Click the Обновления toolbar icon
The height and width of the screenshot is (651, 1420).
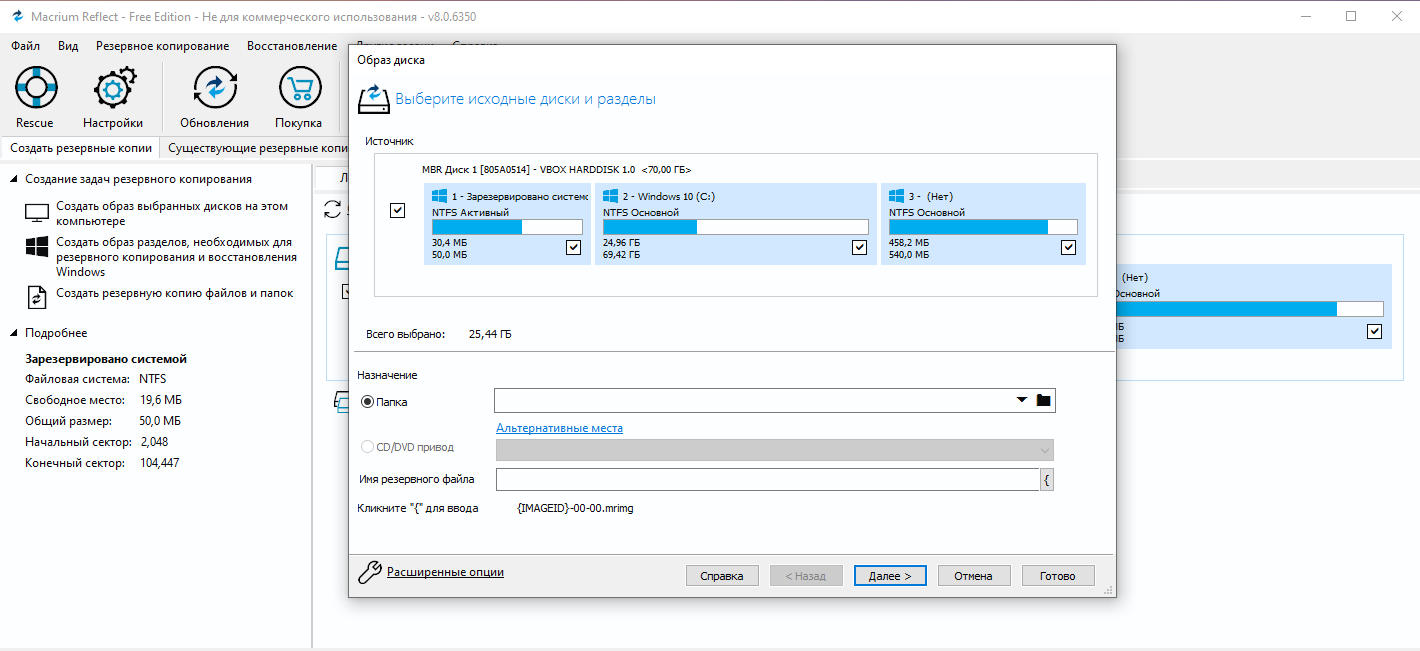click(214, 89)
